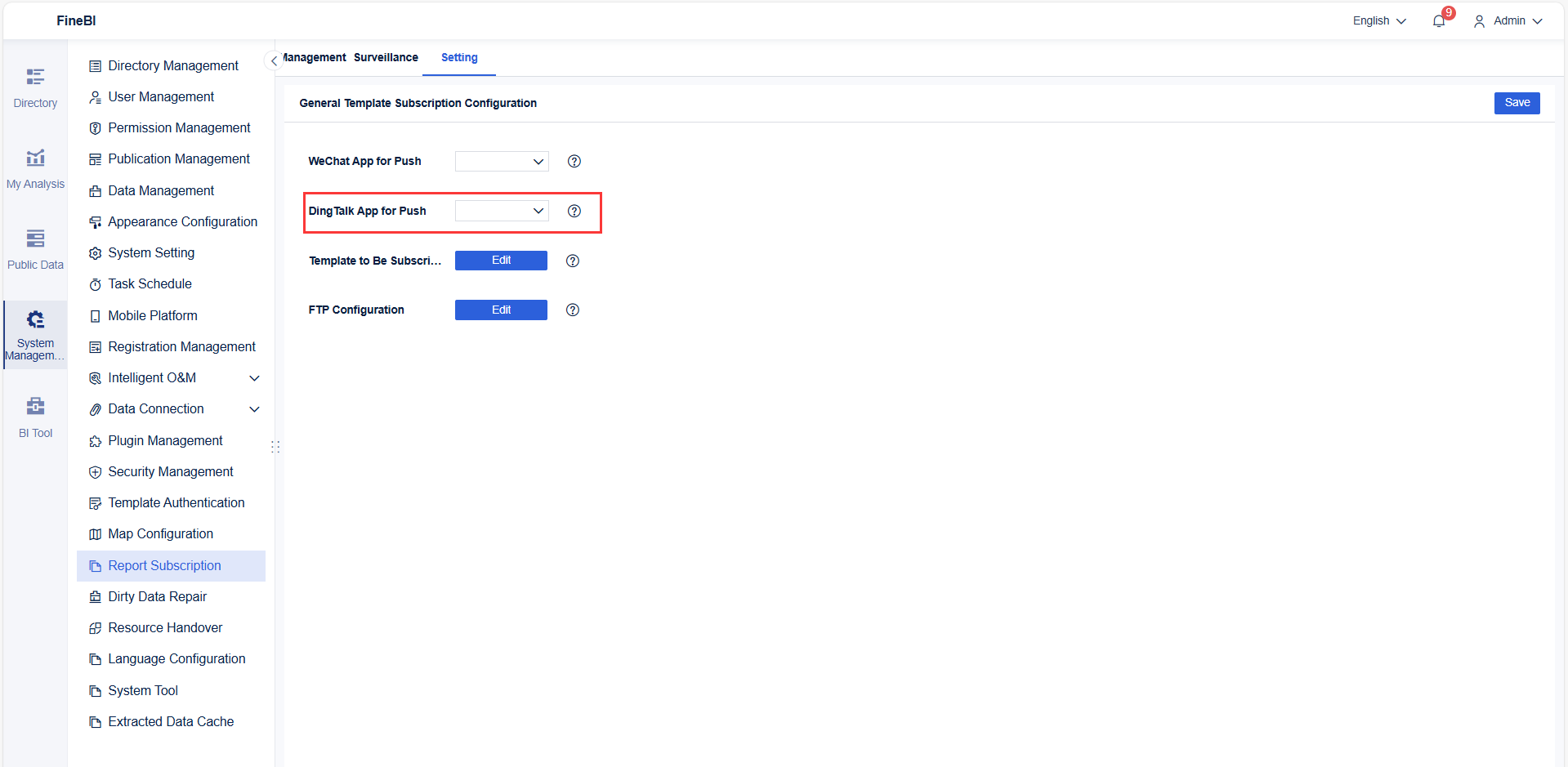Open Public Data from the left sidebar
This screenshot has height=767, width=1568.
tap(34, 247)
